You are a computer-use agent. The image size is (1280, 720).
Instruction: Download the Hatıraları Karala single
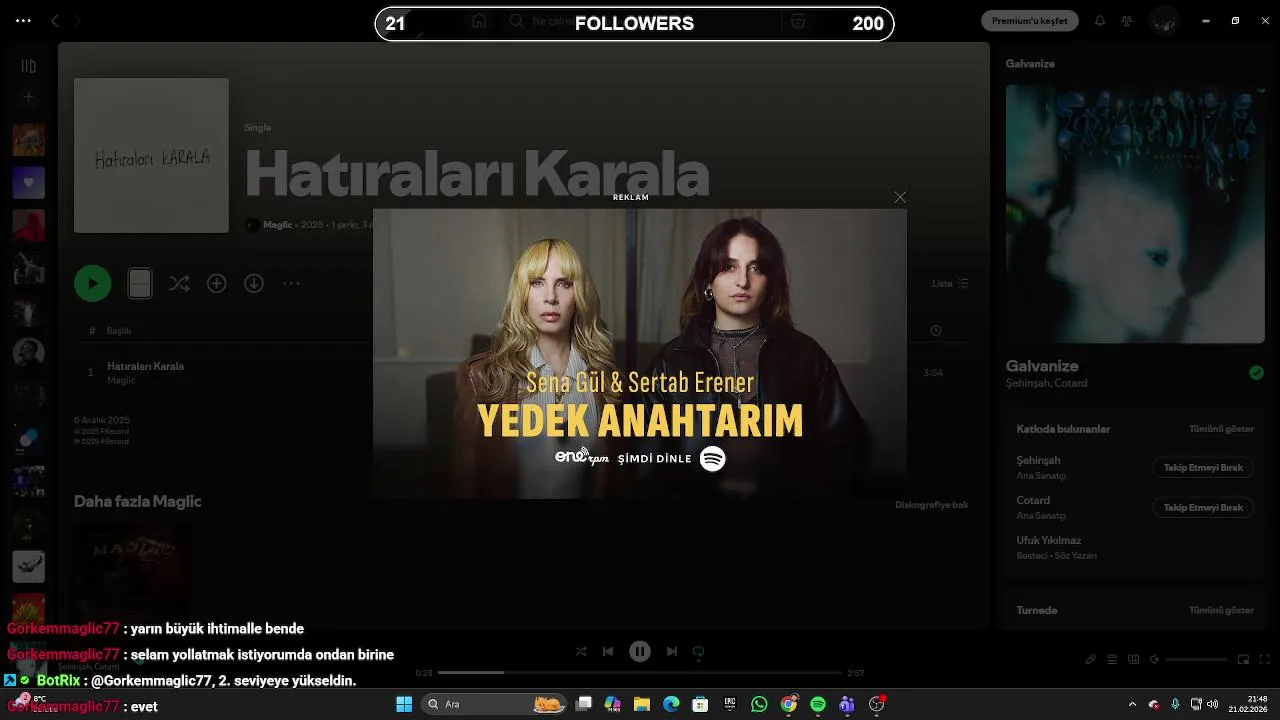pyautogui.click(x=254, y=284)
